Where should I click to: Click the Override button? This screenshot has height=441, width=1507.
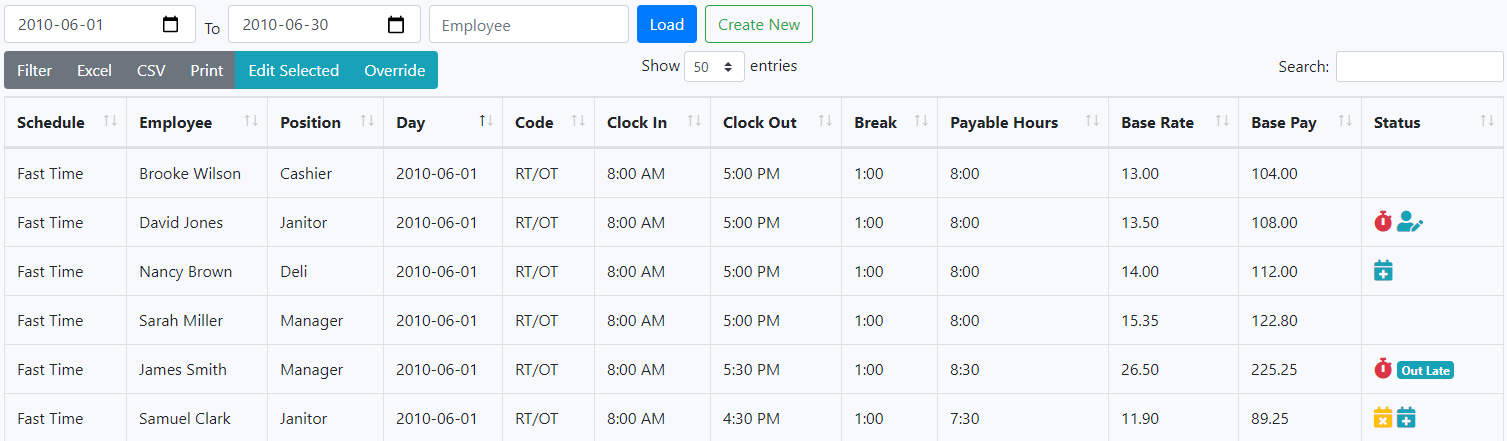[395, 70]
